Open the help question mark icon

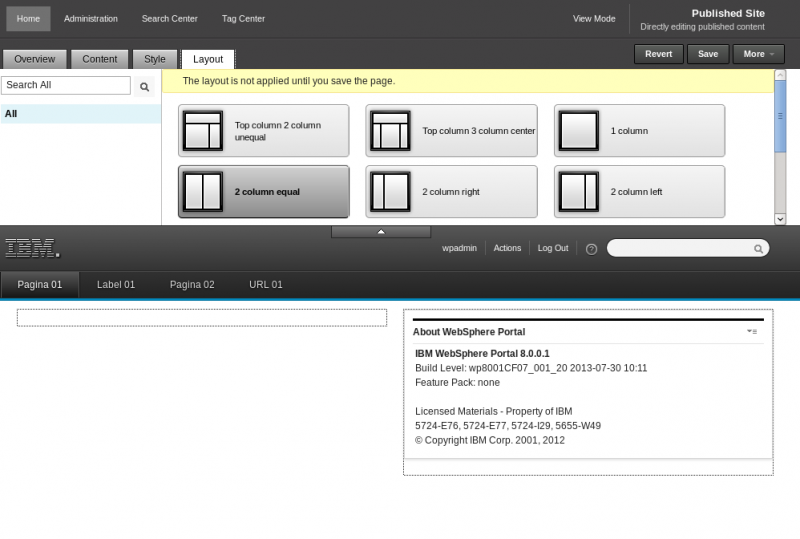pyautogui.click(x=591, y=249)
